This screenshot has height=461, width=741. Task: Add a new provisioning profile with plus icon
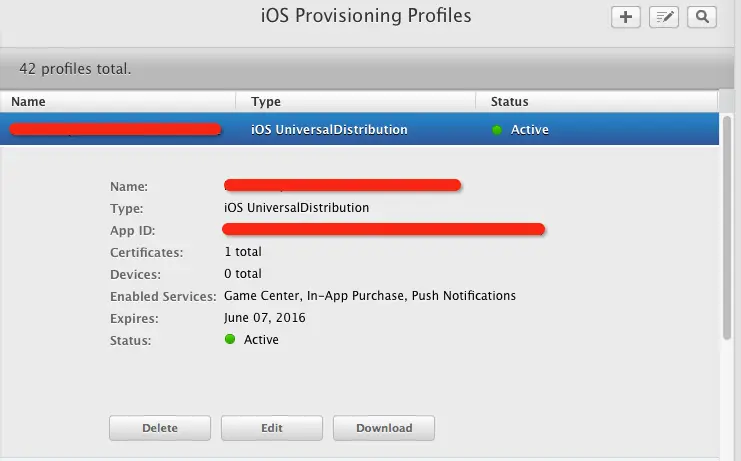[626, 17]
